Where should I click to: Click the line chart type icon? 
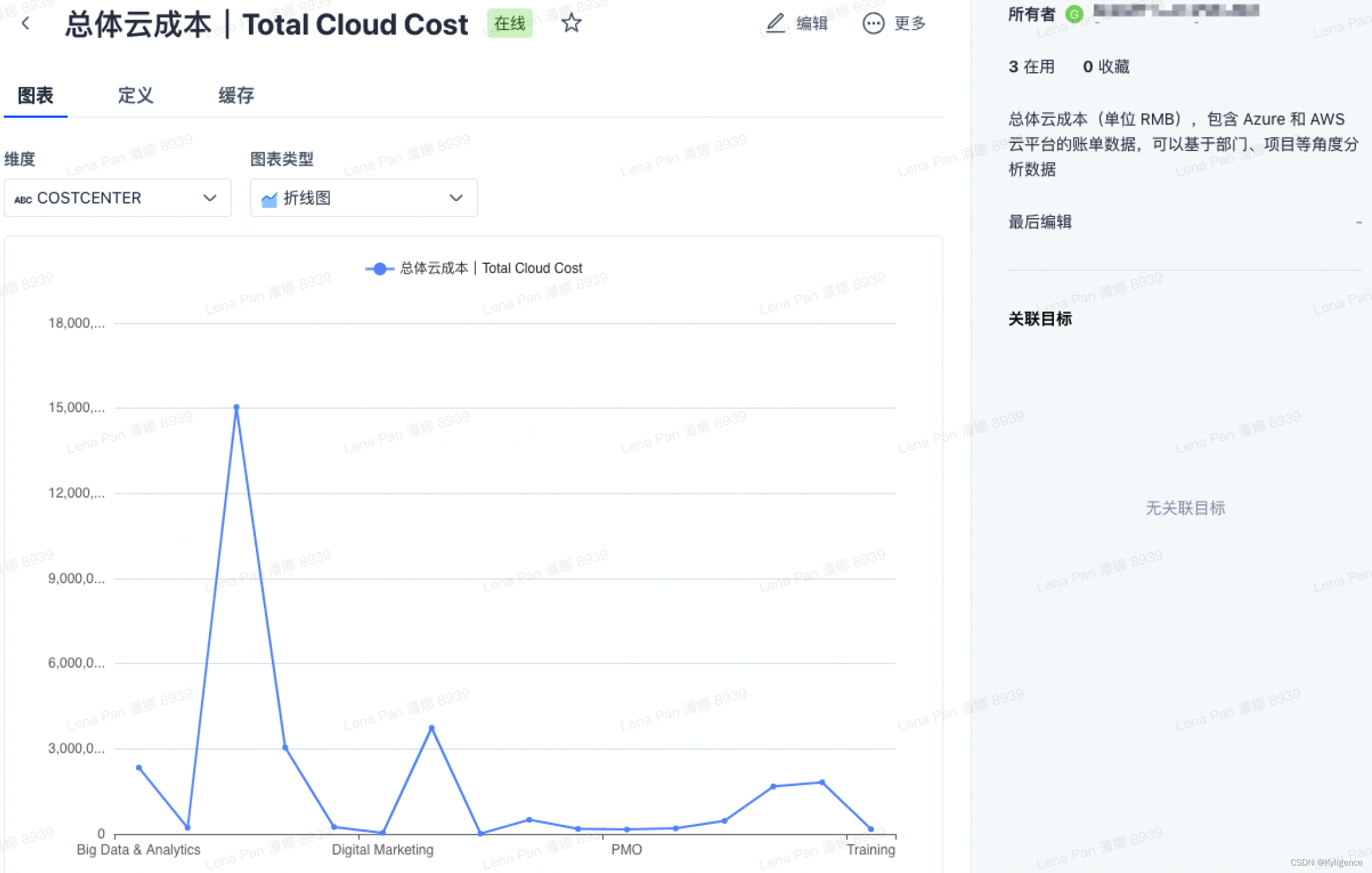tap(269, 199)
